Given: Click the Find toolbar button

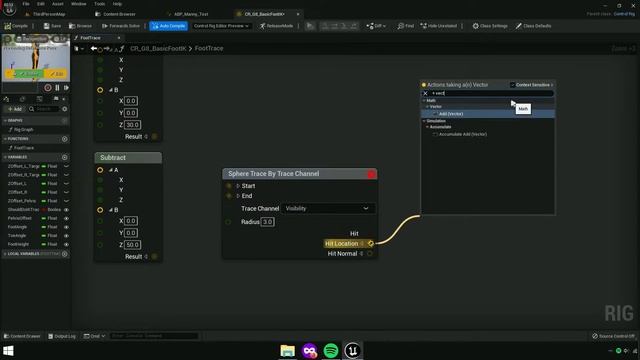Looking at the screenshot, I should [406, 26].
